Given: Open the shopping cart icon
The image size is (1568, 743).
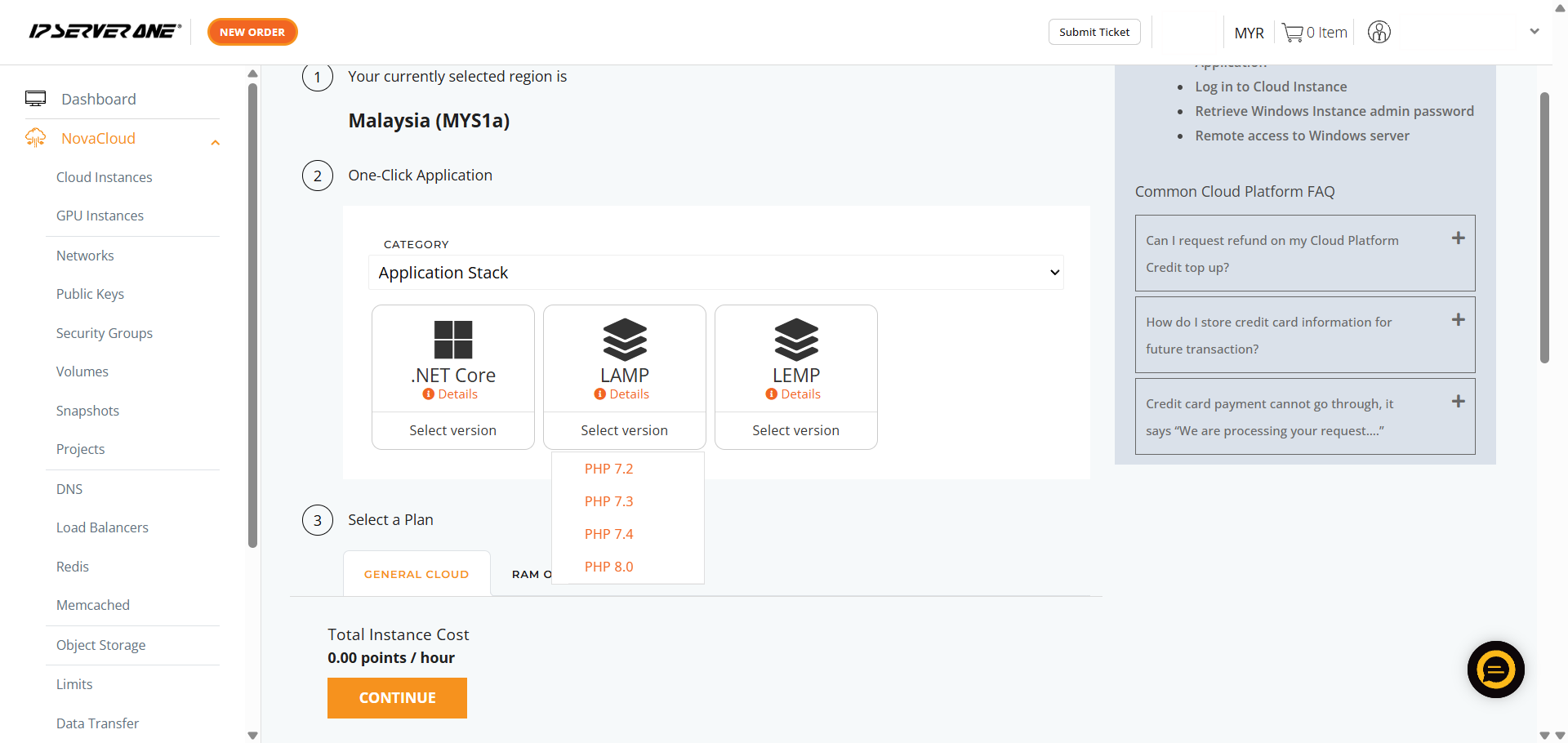Looking at the screenshot, I should (x=1292, y=33).
